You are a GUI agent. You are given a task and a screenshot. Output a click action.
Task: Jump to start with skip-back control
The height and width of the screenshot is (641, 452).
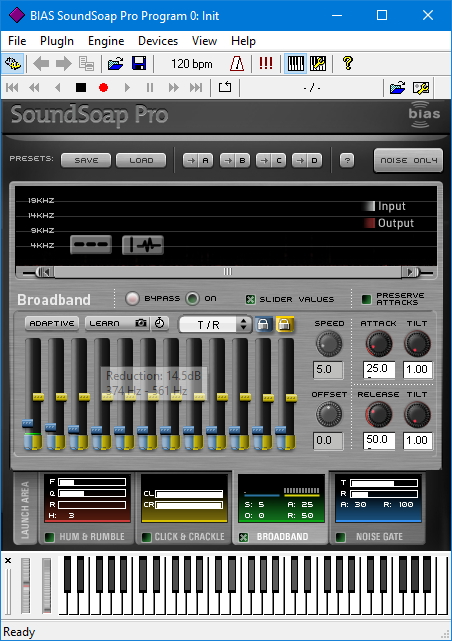[x=12, y=87]
